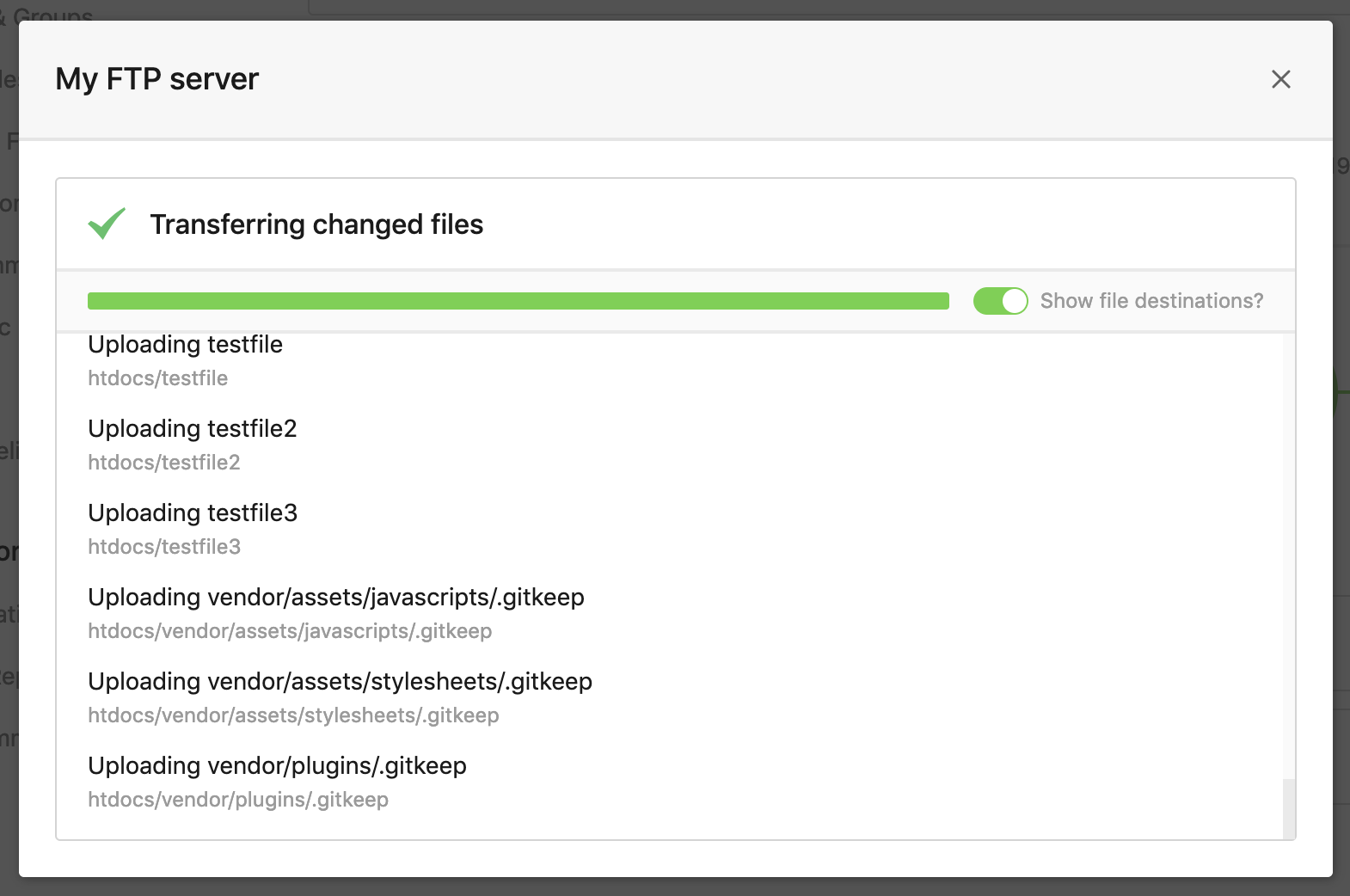The width and height of the screenshot is (1350, 896).
Task: Click the Groups heading behind the dialog
Action: pyautogui.click(x=52, y=13)
